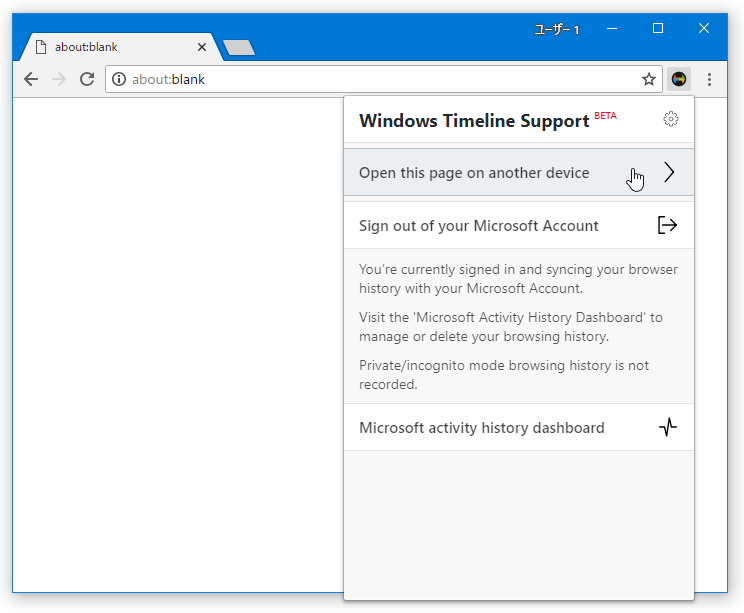The width and height of the screenshot is (744, 613).
Task: Open the ユーザー 1 profile button
Action: coord(557,29)
